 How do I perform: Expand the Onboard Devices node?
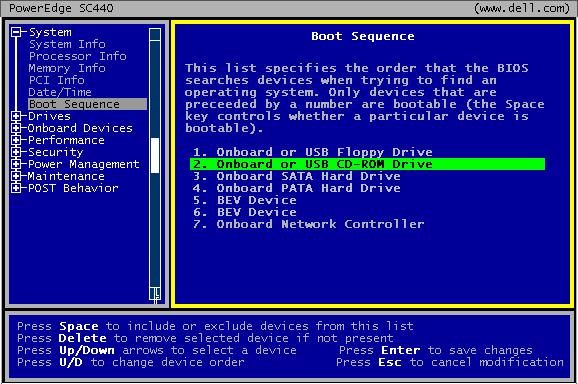point(16,128)
